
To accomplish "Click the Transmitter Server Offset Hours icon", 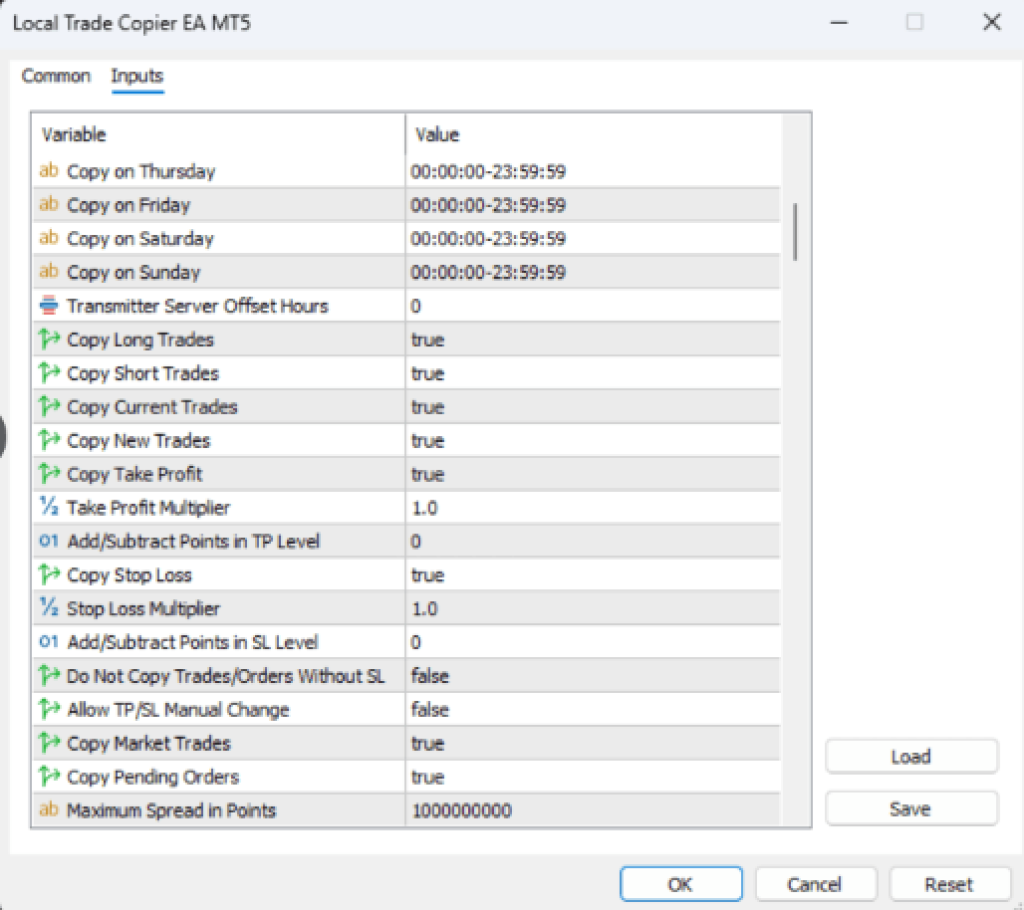I will [48, 306].
